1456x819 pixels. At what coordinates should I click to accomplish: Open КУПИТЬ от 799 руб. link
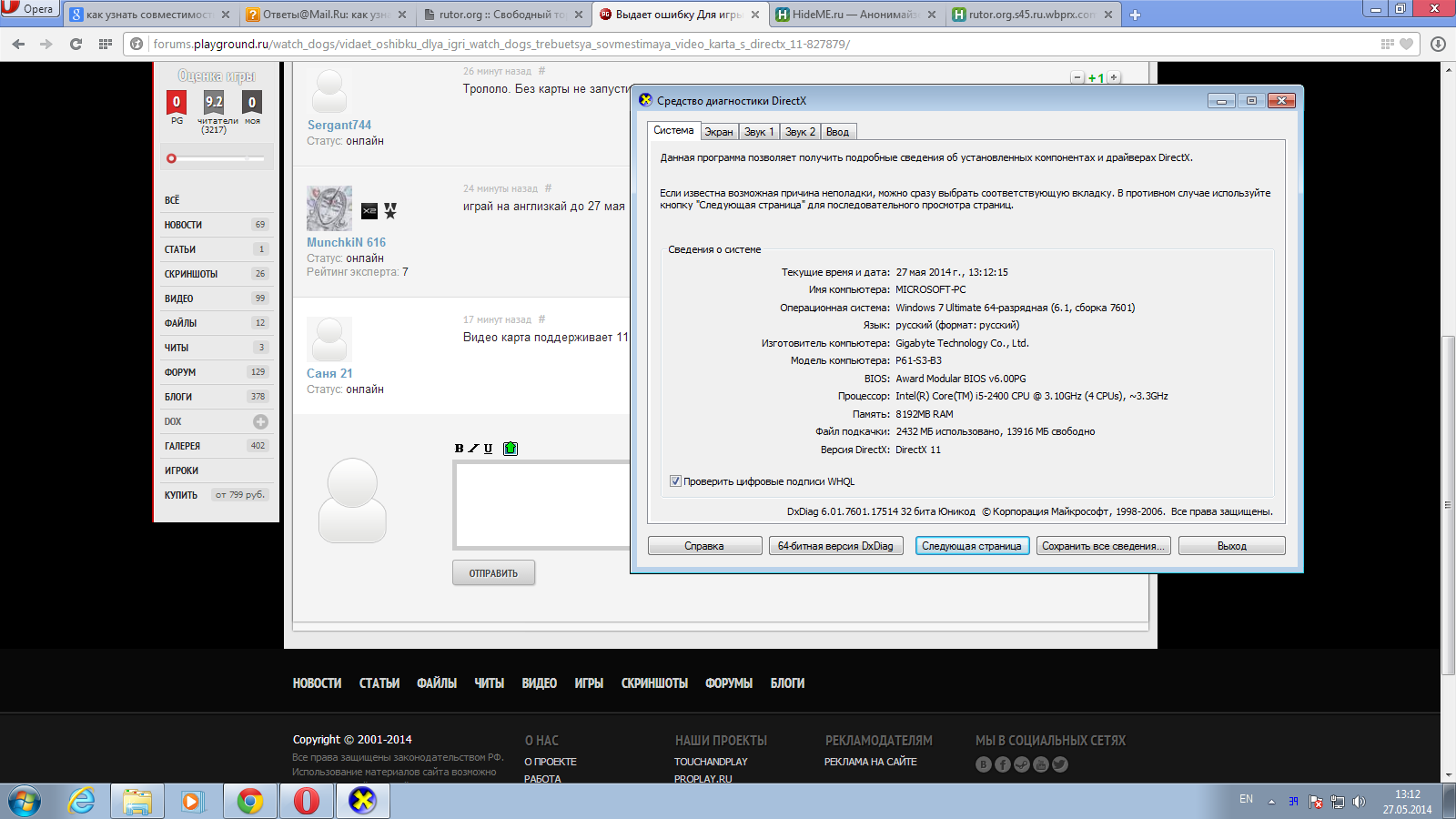click(x=216, y=495)
